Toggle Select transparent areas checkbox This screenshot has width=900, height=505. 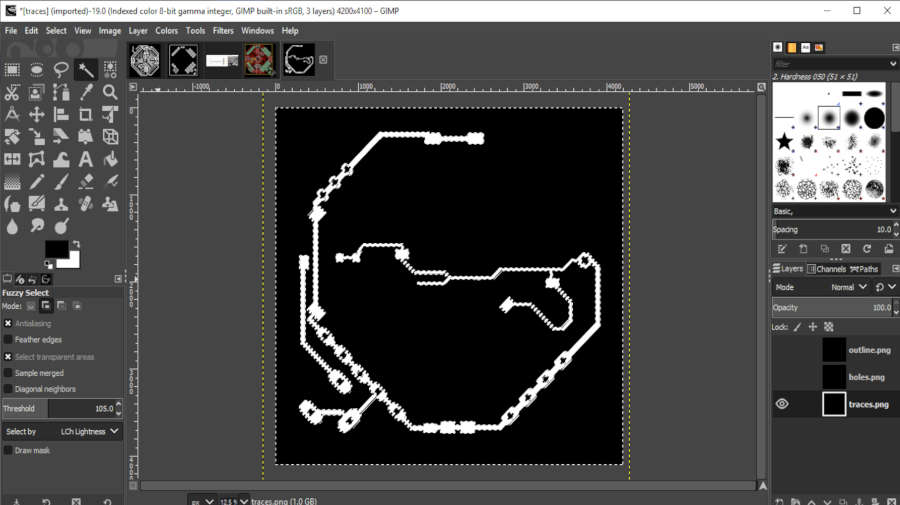(x=8, y=357)
